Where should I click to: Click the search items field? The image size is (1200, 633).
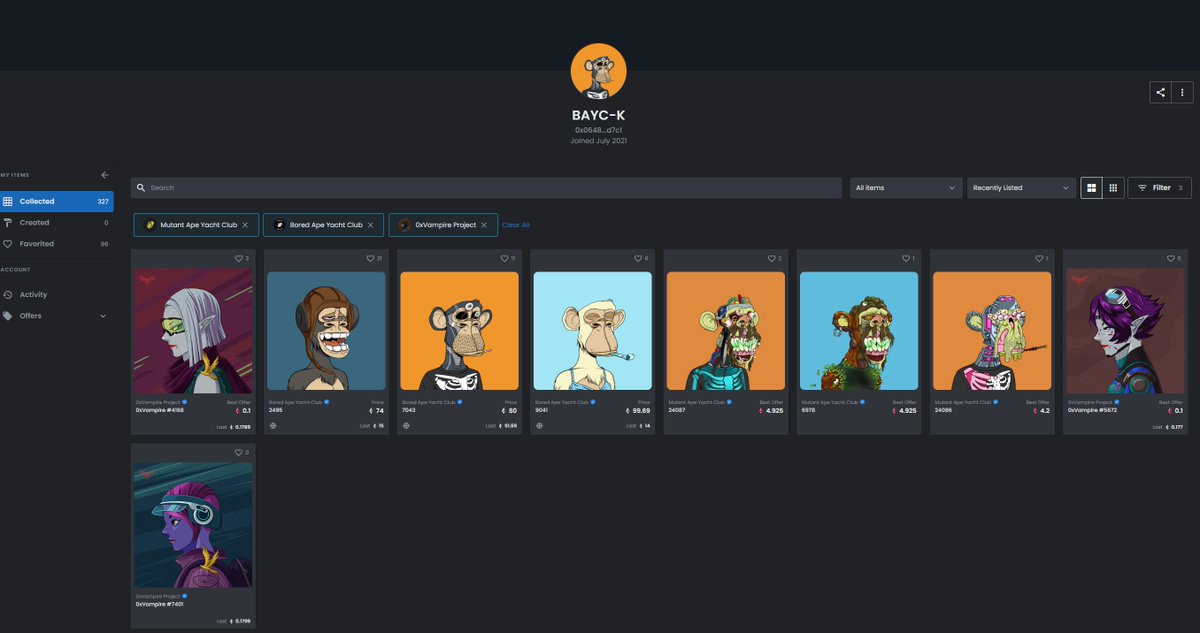[x=486, y=188]
